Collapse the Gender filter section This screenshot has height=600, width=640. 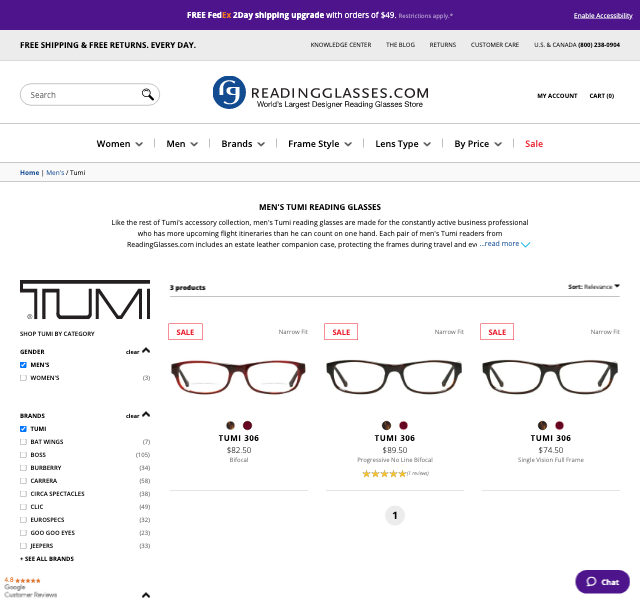pos(146,351)
